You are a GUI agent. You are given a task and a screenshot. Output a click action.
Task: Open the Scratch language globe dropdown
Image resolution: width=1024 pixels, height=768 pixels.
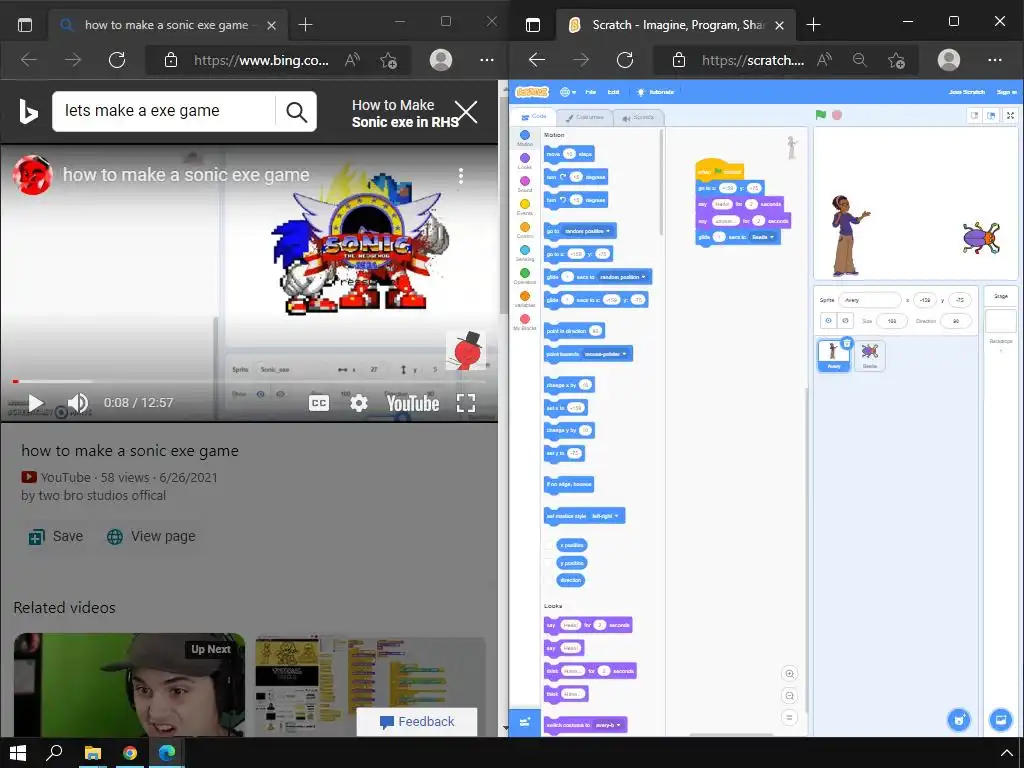pos(567,92)
